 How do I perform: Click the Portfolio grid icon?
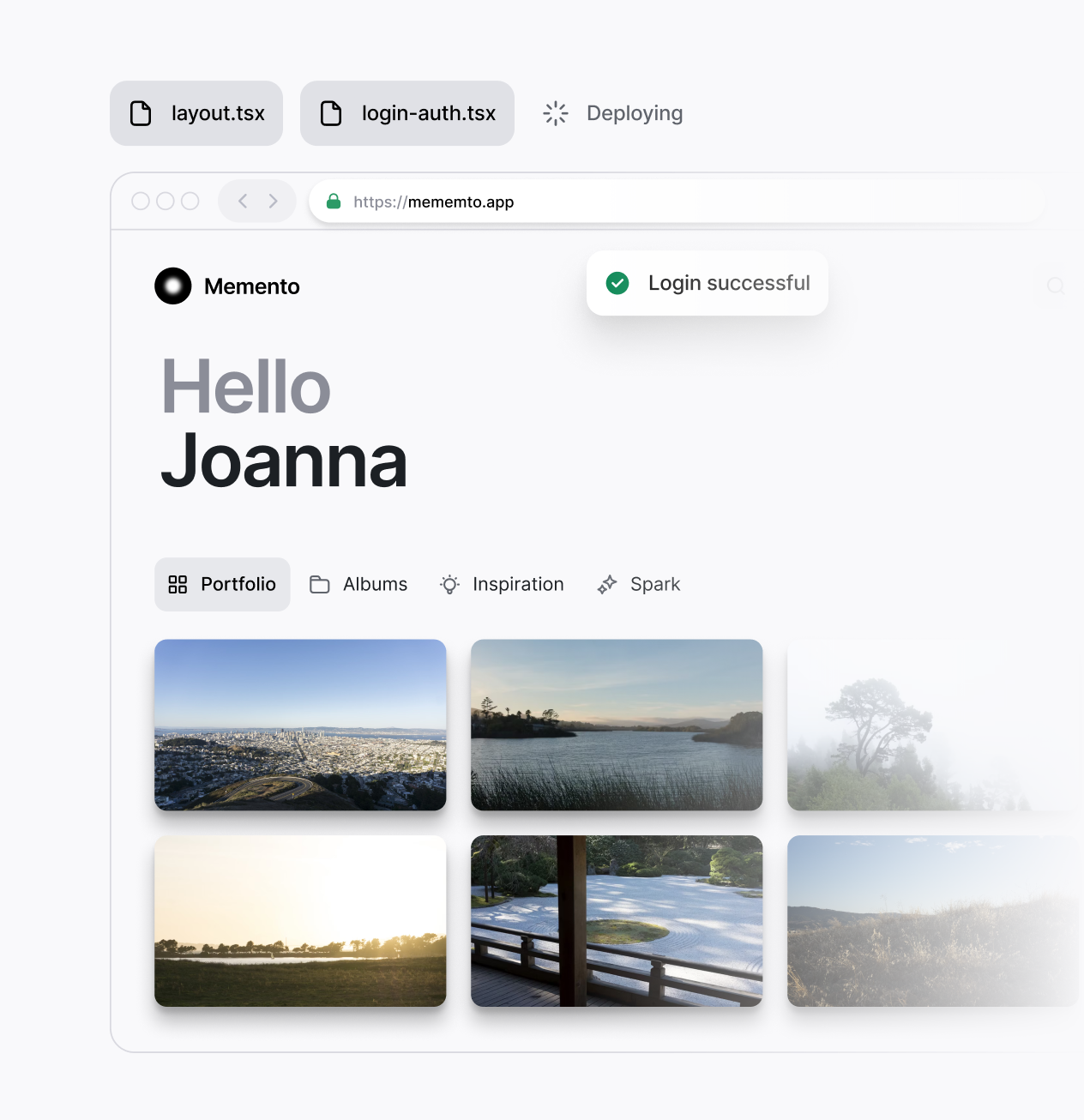pos(178,584)
